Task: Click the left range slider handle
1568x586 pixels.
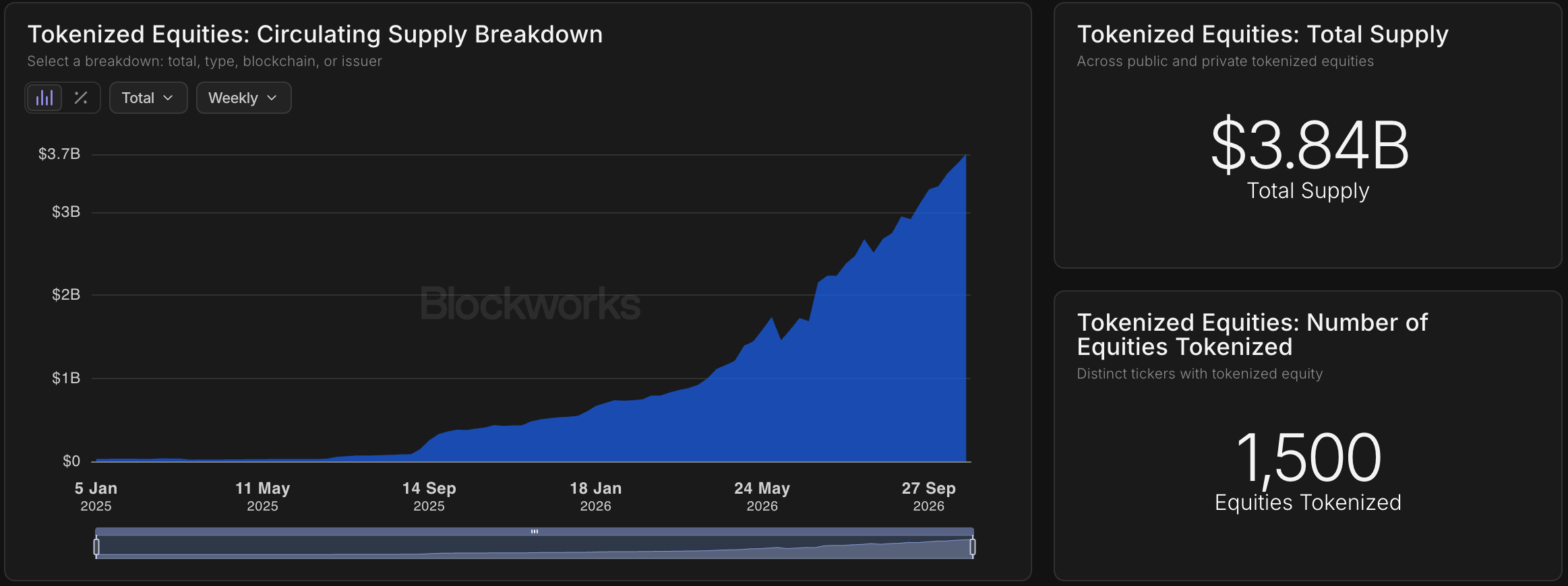Action: (x=96, y=547)
